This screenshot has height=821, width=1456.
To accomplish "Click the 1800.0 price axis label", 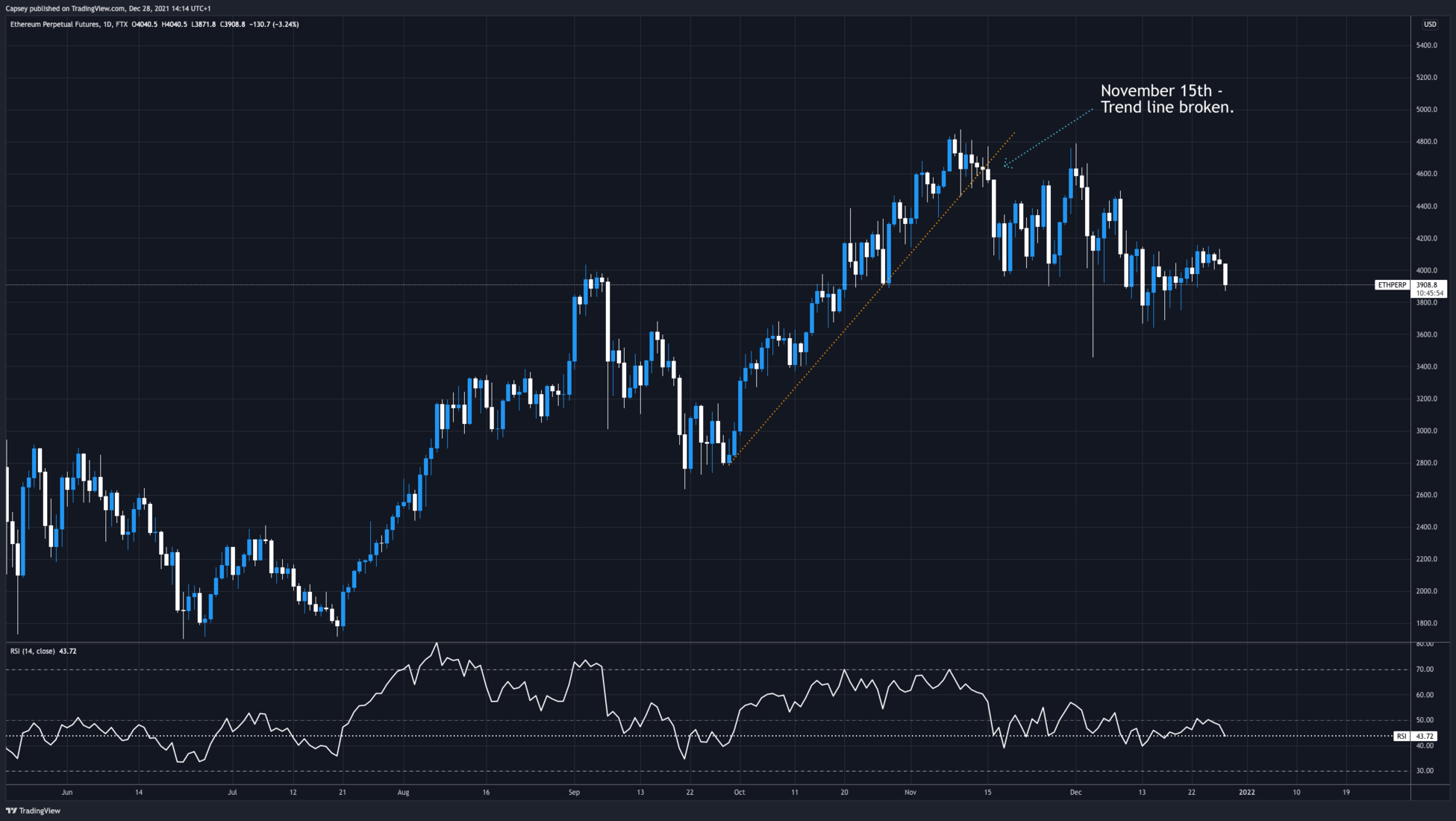I will [x=1426, y=623].
